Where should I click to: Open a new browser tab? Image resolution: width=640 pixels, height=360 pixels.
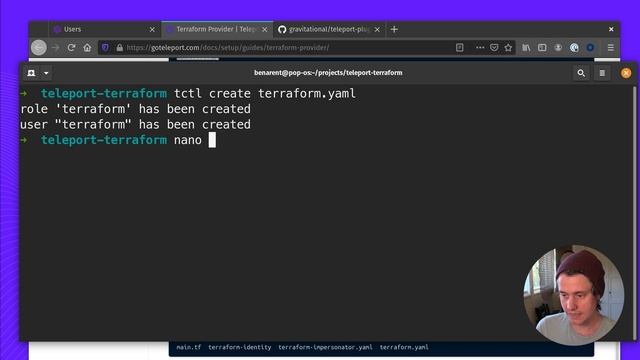pyautogui.click(x=394, y=29)
